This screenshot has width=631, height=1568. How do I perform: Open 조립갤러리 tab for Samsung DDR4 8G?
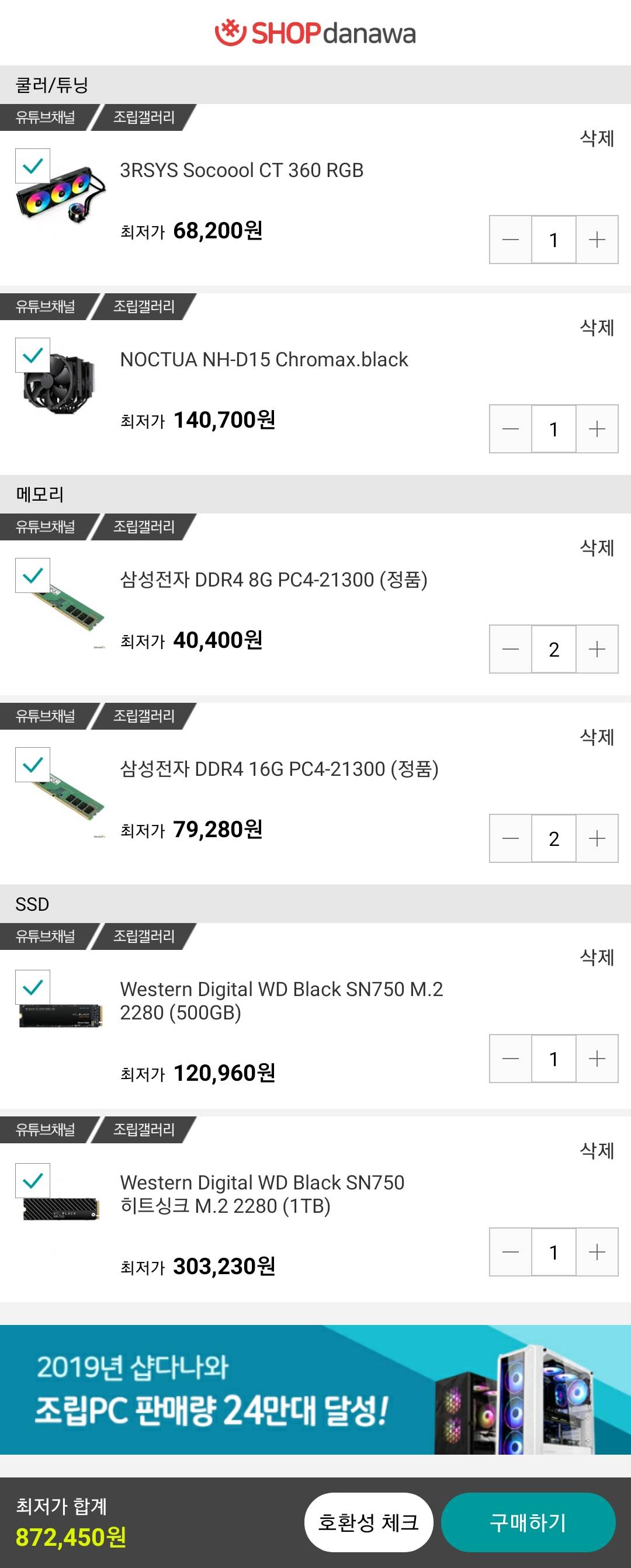click(x=144, y=526)
